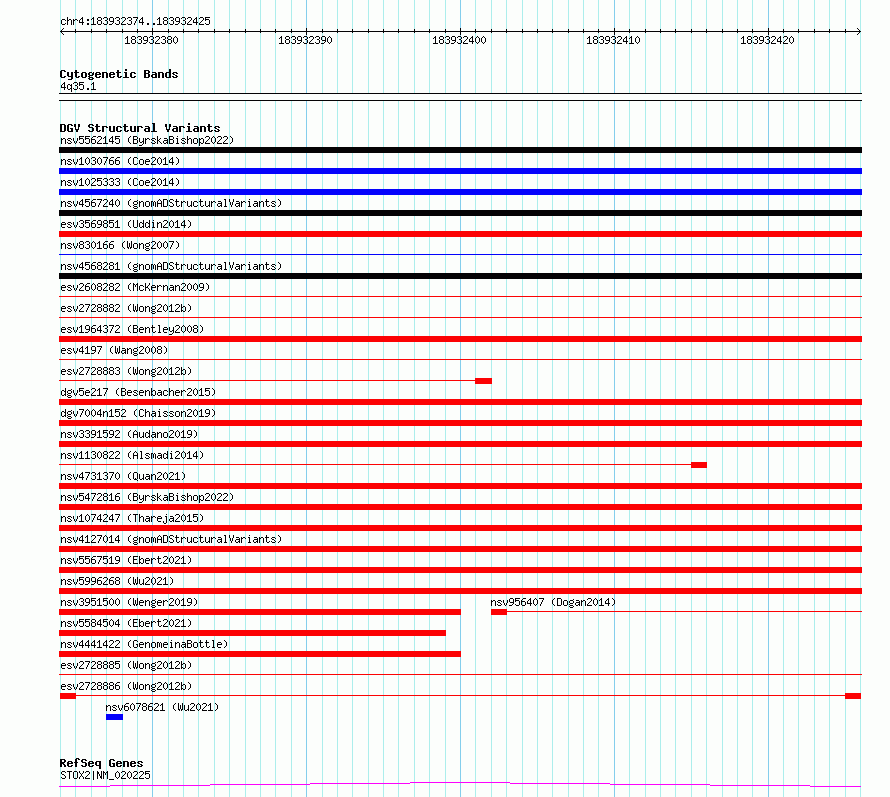Viewport: 890px width, 797px height.
Task: Click nsv5567519 (Ebert2021) label
Action: point(126,560)
